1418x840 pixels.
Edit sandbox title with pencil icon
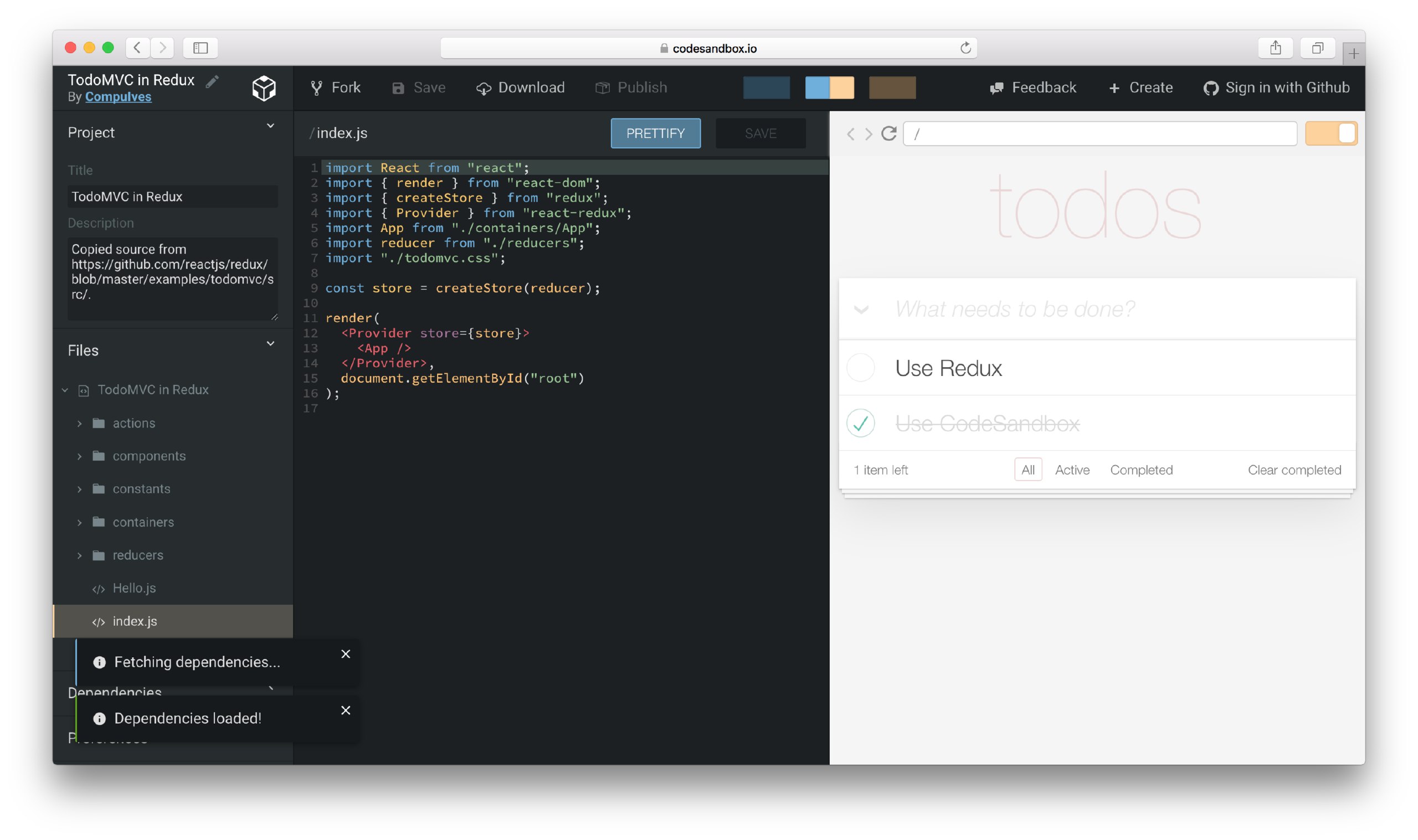[x=212, y=81]
